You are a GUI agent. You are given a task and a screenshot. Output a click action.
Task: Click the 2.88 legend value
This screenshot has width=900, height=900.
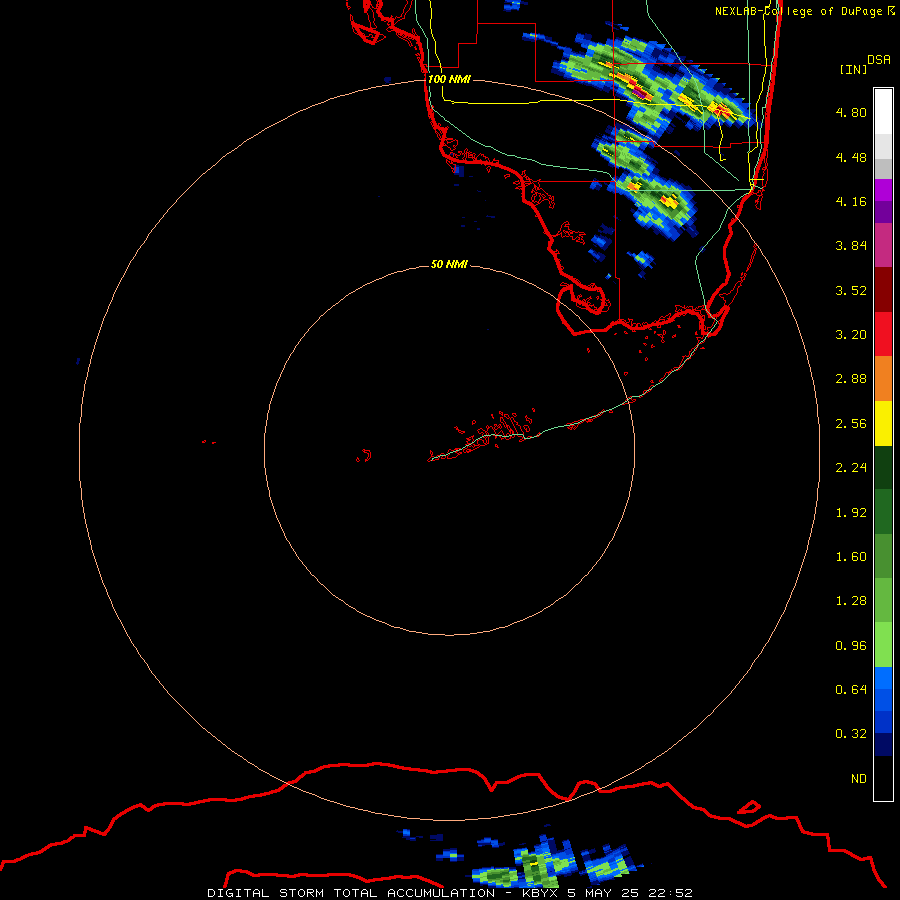pos(851,379)
